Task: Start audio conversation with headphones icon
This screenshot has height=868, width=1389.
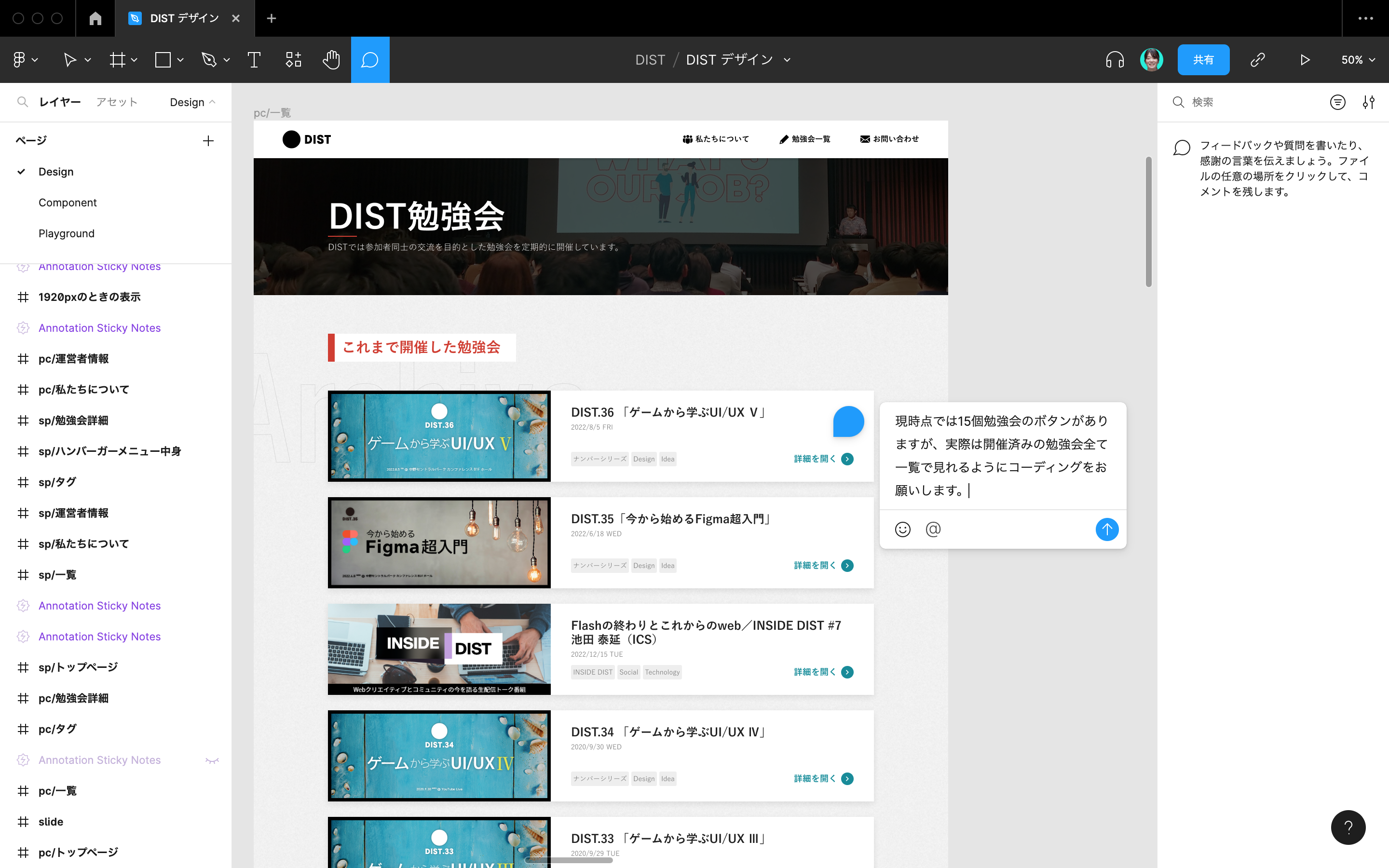Action: pos(1115,59)
